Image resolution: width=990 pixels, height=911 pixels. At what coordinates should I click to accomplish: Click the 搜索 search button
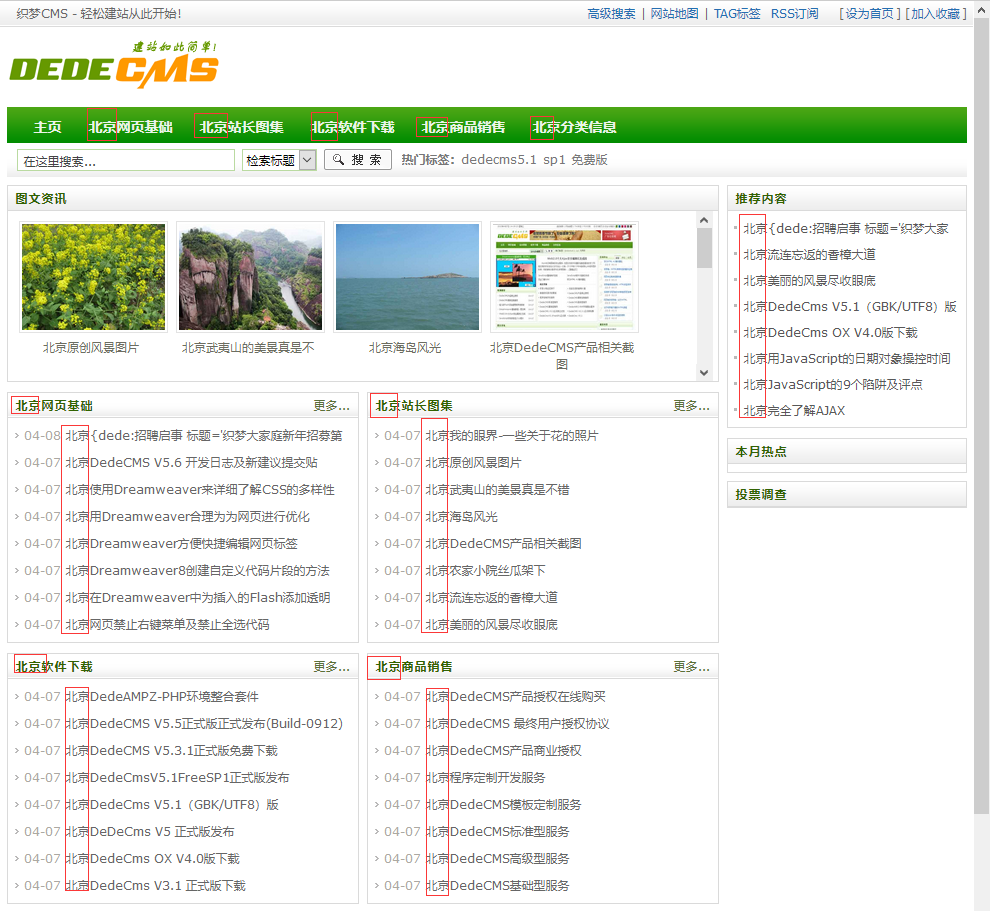point(358,160)
